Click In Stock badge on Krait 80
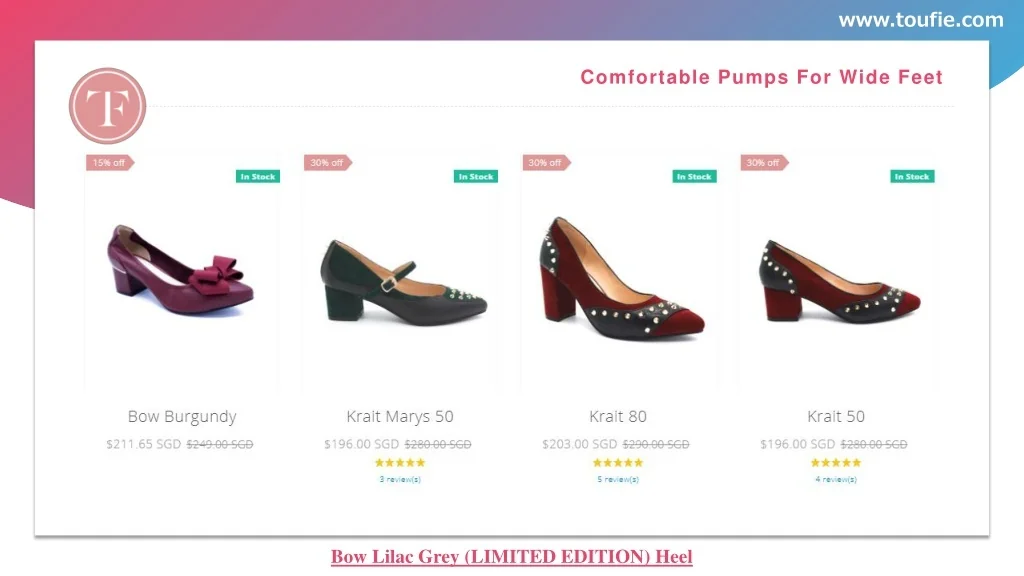1024x576 pixels. (694, 177)
